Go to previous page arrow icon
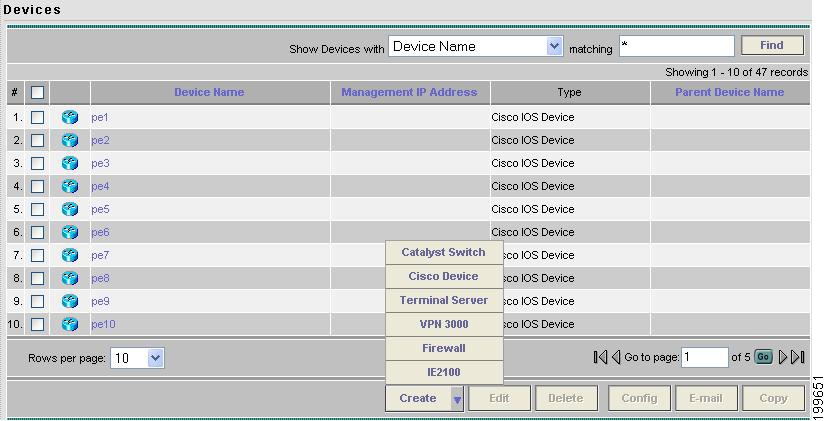 [x=616, y=357]
